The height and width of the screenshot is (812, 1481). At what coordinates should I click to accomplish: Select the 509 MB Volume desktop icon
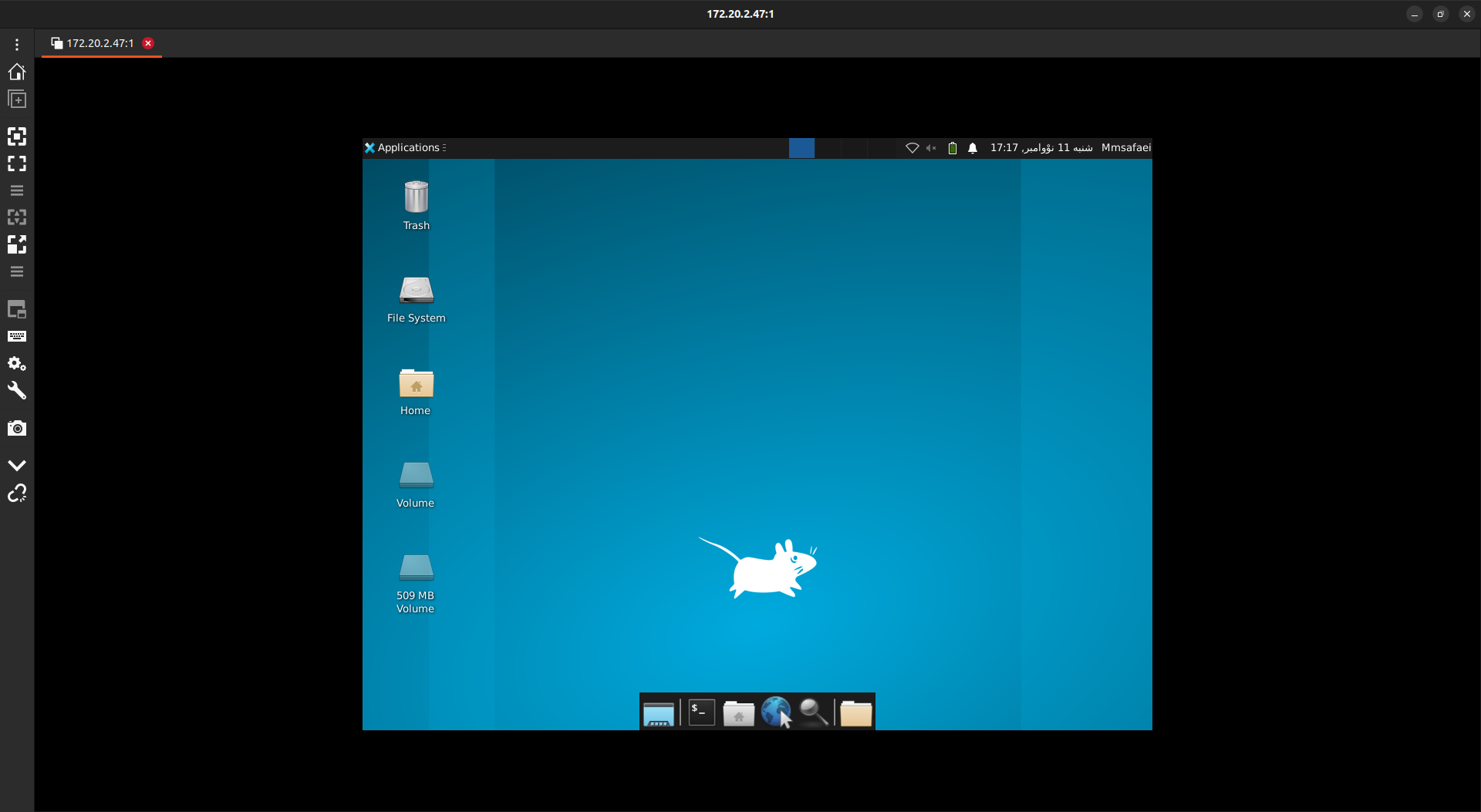click(416, 584)
